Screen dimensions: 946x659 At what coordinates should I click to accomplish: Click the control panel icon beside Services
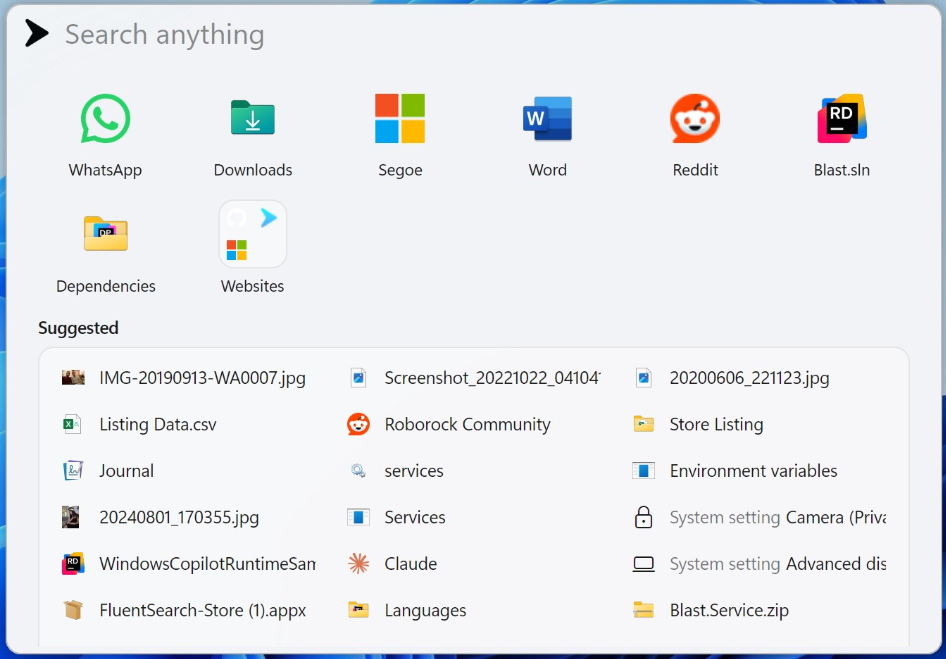tap(358, 517)
